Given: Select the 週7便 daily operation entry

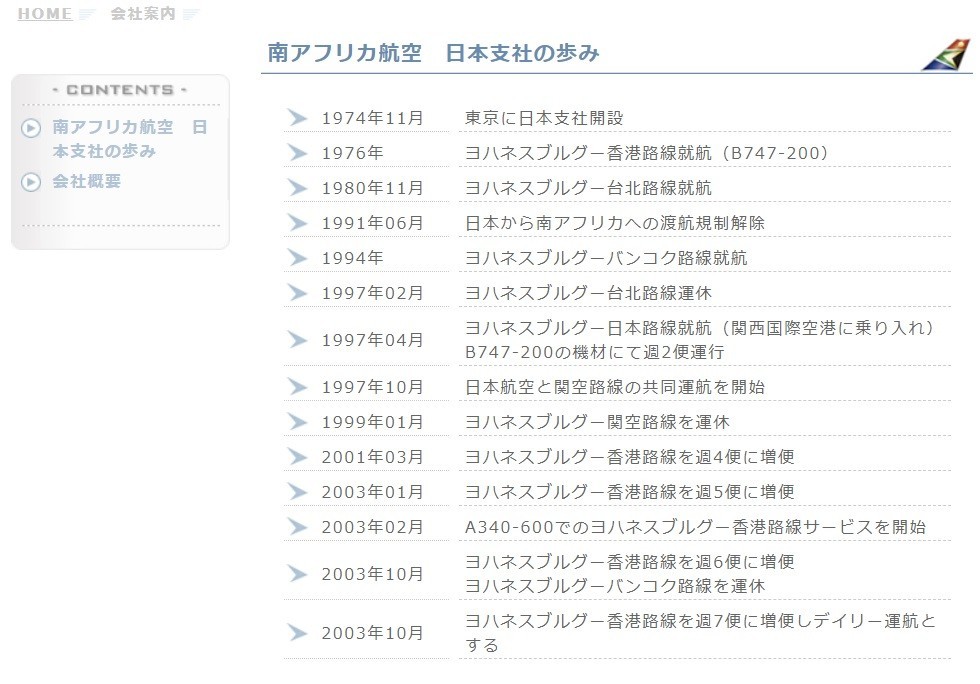Looking at the screenshot, I should (700, 633).
